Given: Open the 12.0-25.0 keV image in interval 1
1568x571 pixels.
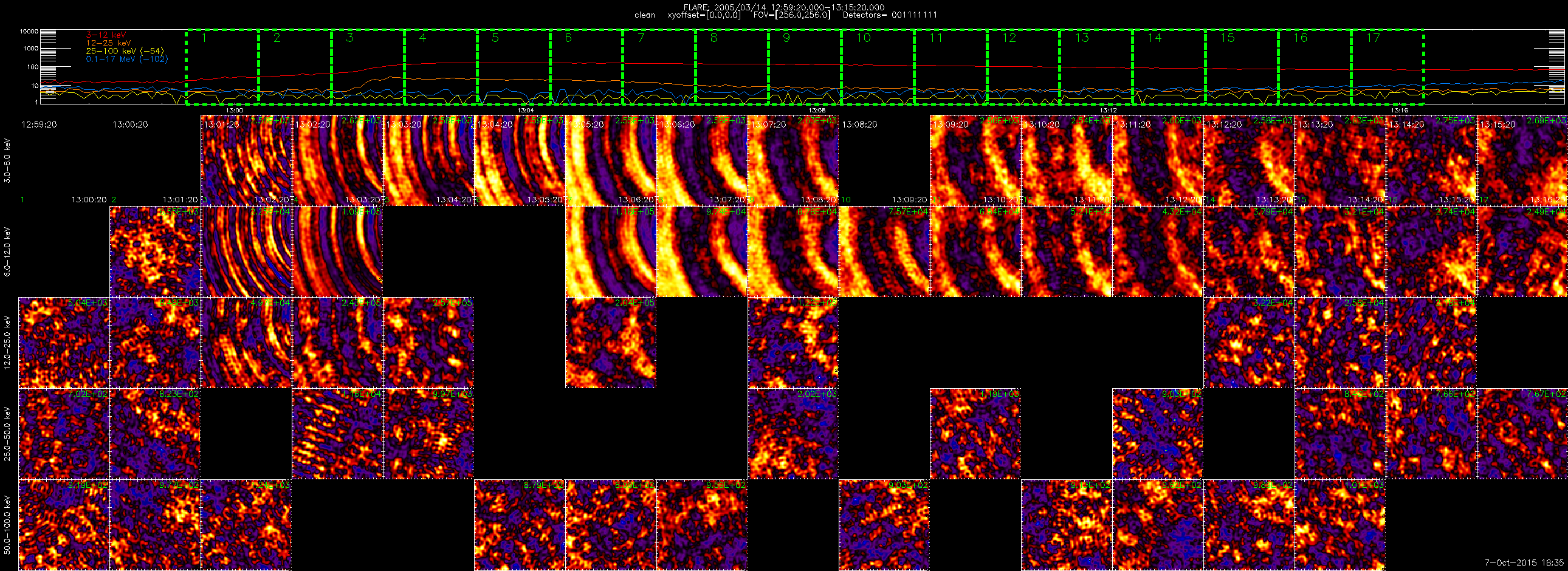Looking at the screenshot, I should pyautogui.click(x=64, y=343).
